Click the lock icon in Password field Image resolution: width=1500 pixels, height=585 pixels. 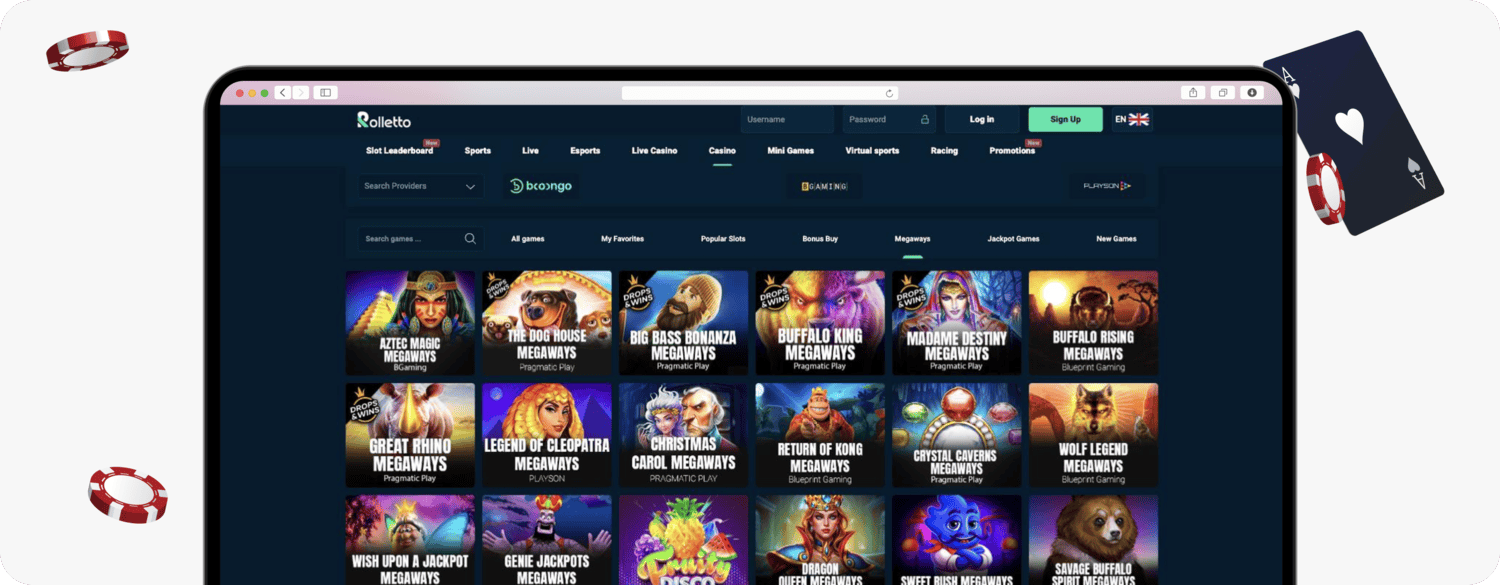tap(925, 120)
